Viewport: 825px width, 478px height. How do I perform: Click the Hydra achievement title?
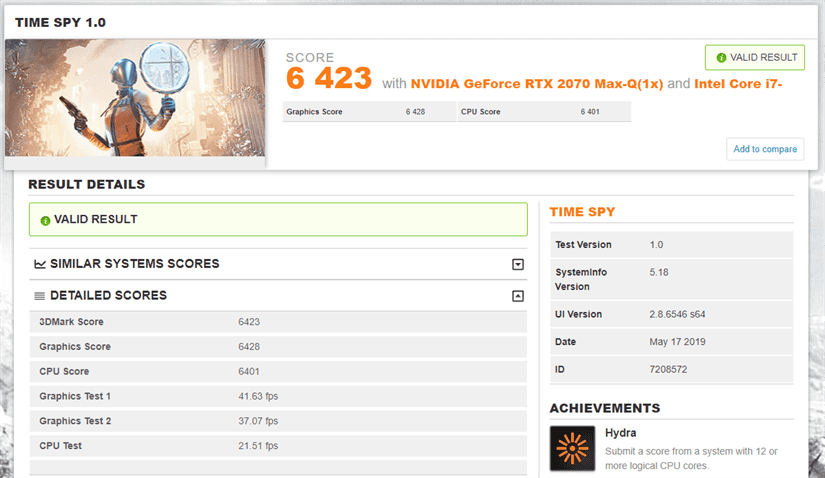click(x=620, y=433)
